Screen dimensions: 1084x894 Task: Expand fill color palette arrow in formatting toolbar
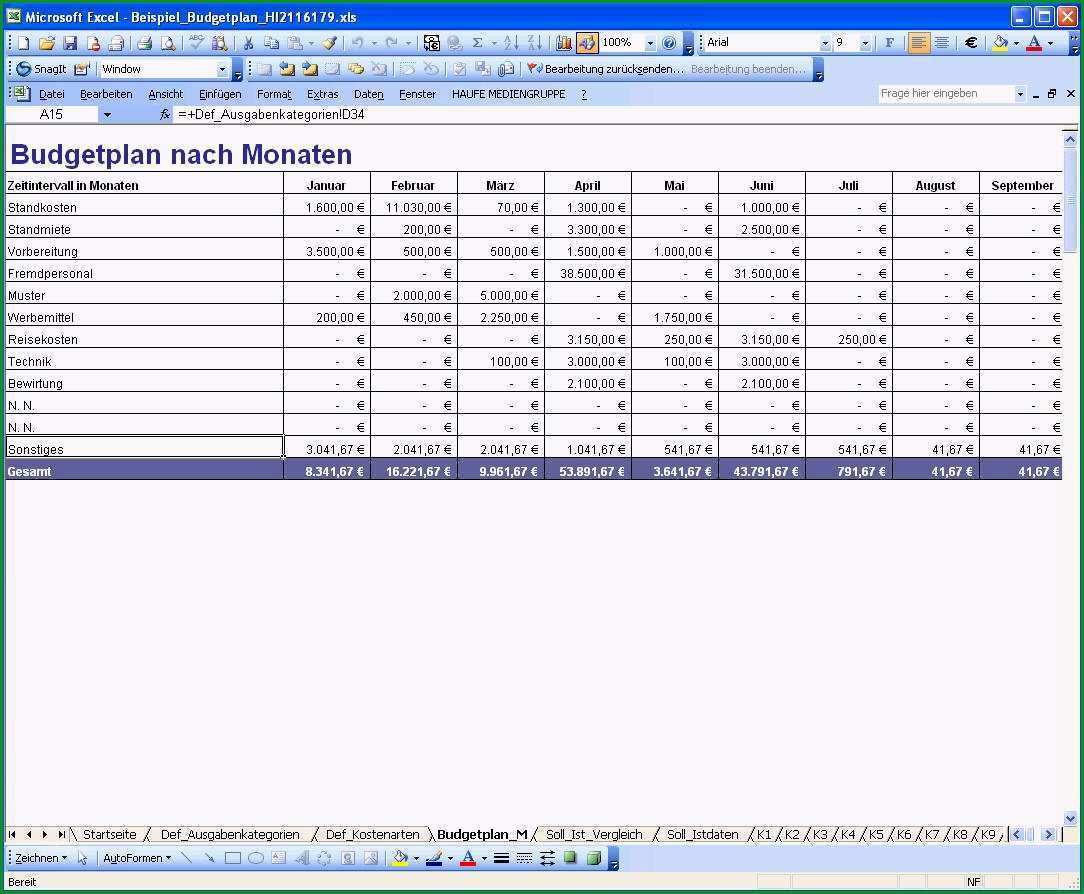coord(1016,43)
